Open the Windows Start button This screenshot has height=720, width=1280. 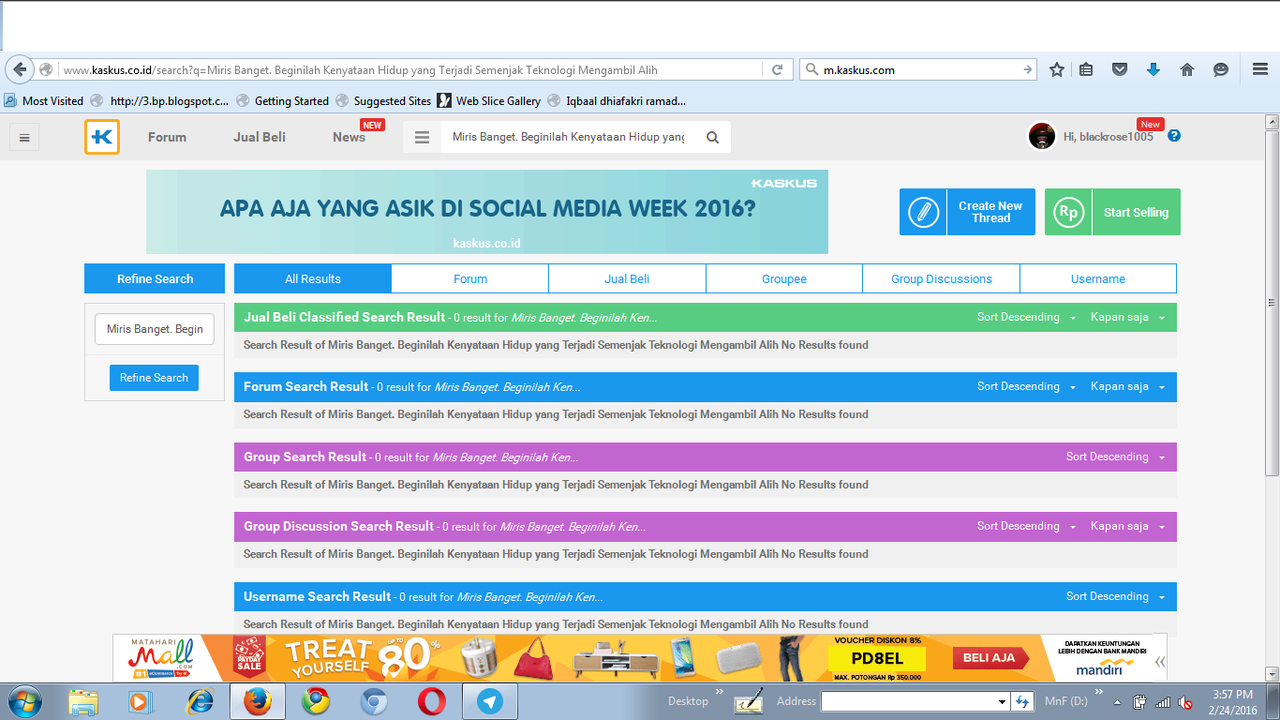(23, 701)
